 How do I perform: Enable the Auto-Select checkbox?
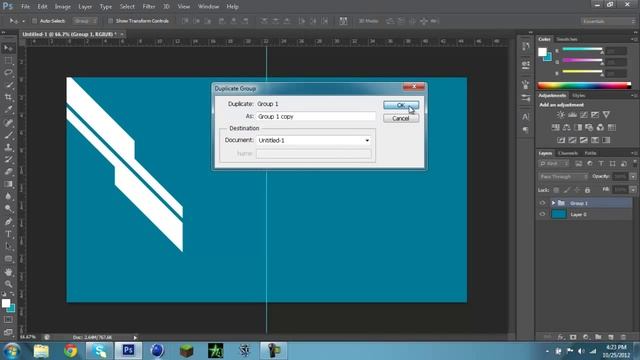pyautogui.click(x=34, y=21)
